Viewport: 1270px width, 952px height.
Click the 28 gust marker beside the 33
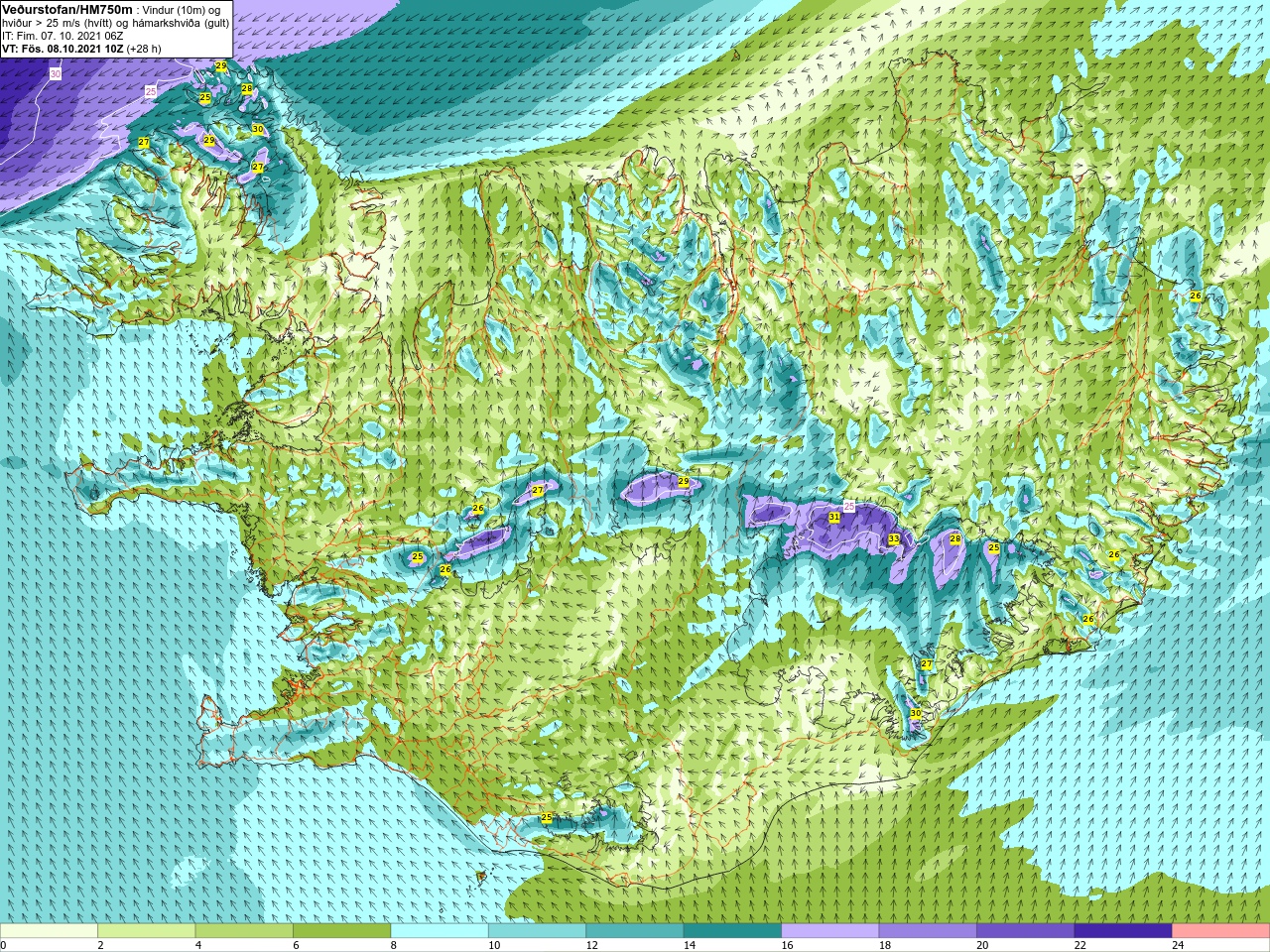(x=955, y=539)
